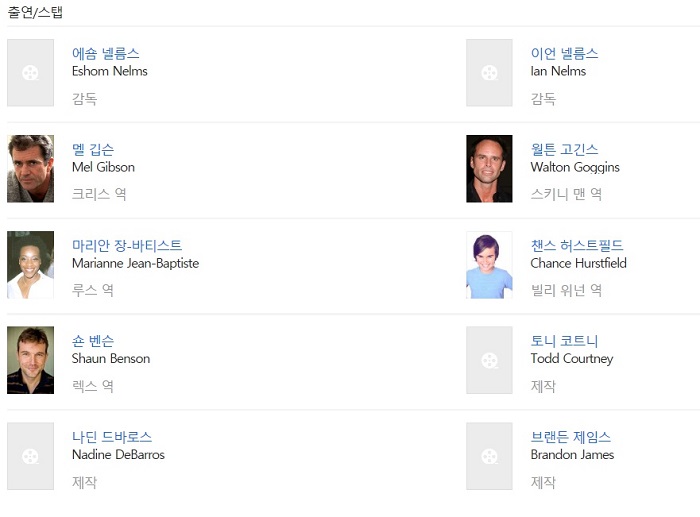The width and height of the screenshot is (700, 517).
Task: Select the 월튼 고긴스 name link
Action: point(564,150)
